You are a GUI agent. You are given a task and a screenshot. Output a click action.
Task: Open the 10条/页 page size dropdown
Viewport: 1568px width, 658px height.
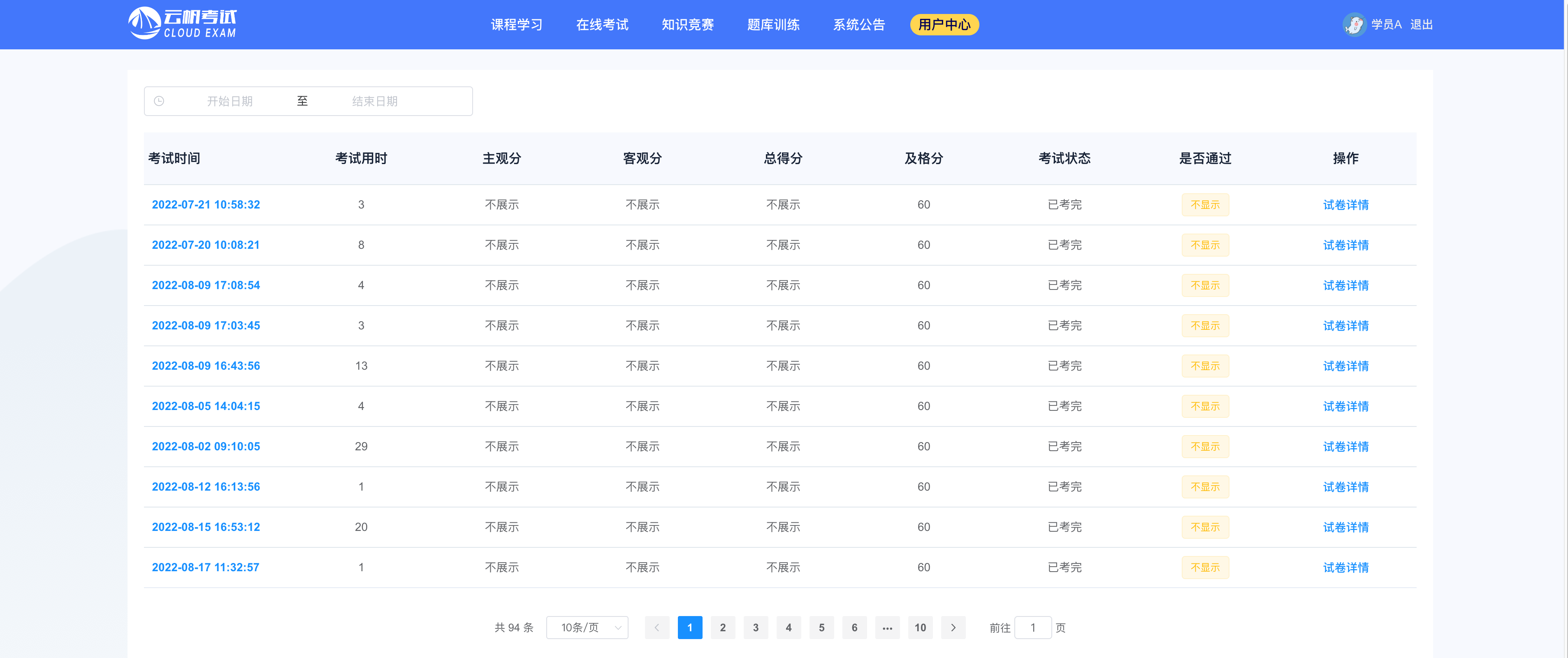click(587, 628)
